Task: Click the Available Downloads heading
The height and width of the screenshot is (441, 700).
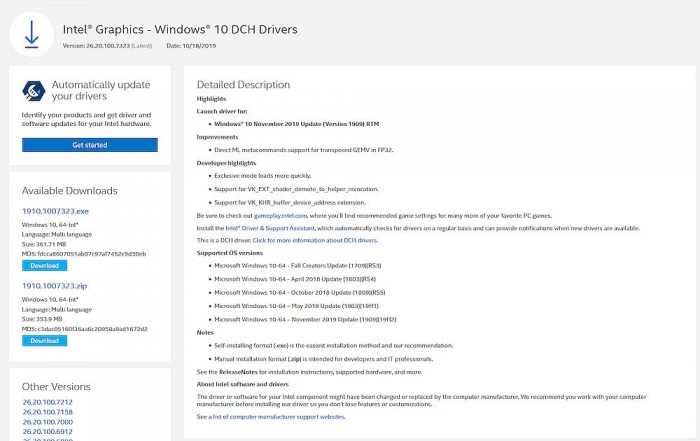Action: tap(70, 191)
